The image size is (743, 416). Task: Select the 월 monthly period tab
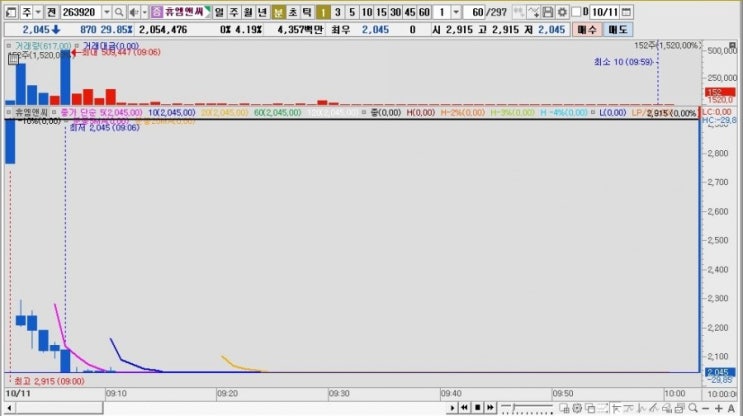[x=248, y=12]
